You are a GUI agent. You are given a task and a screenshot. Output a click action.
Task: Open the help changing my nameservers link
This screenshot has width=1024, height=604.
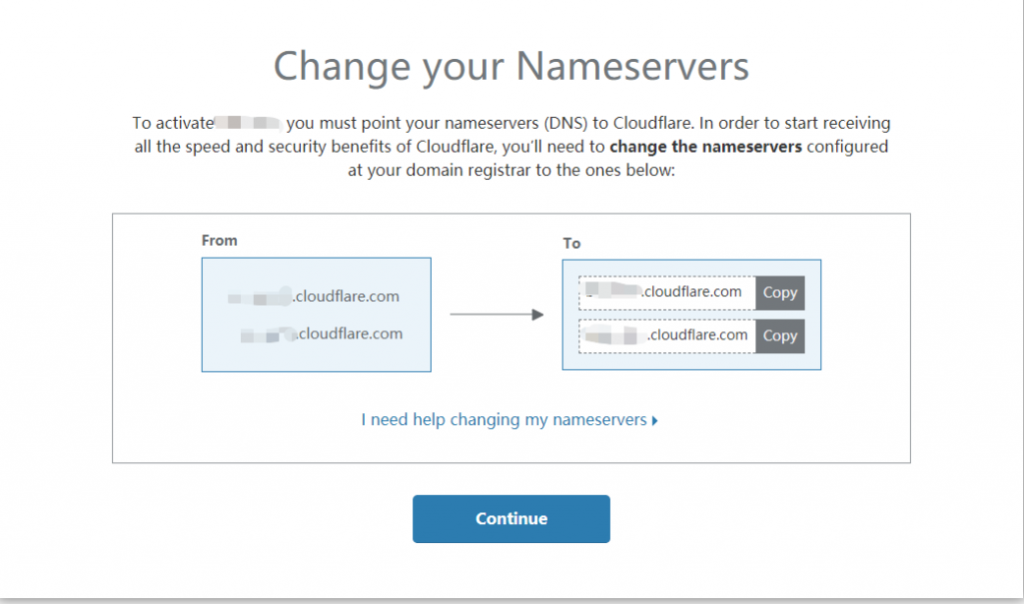[504, 420]
